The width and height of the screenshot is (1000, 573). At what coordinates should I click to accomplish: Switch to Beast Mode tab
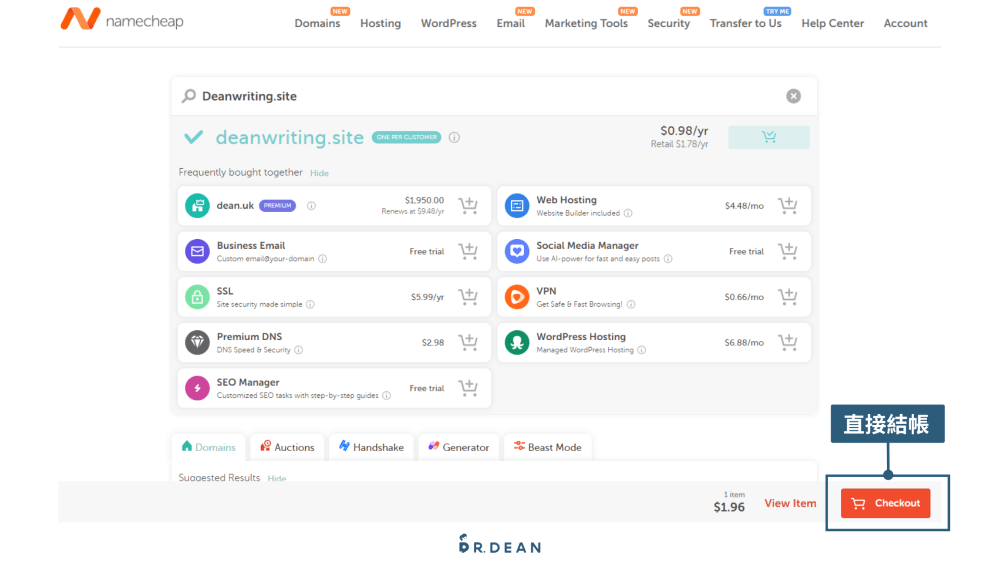[x=548, y=447]
